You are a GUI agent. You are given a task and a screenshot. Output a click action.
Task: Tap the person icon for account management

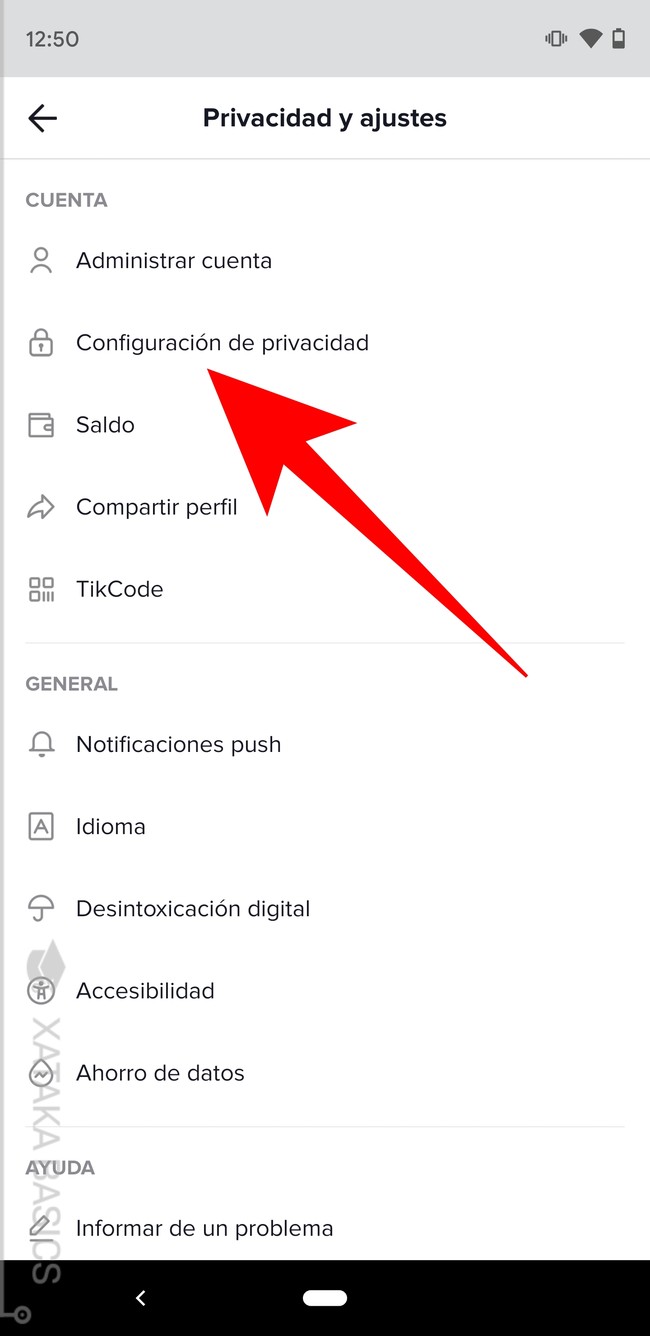(41, 261)
